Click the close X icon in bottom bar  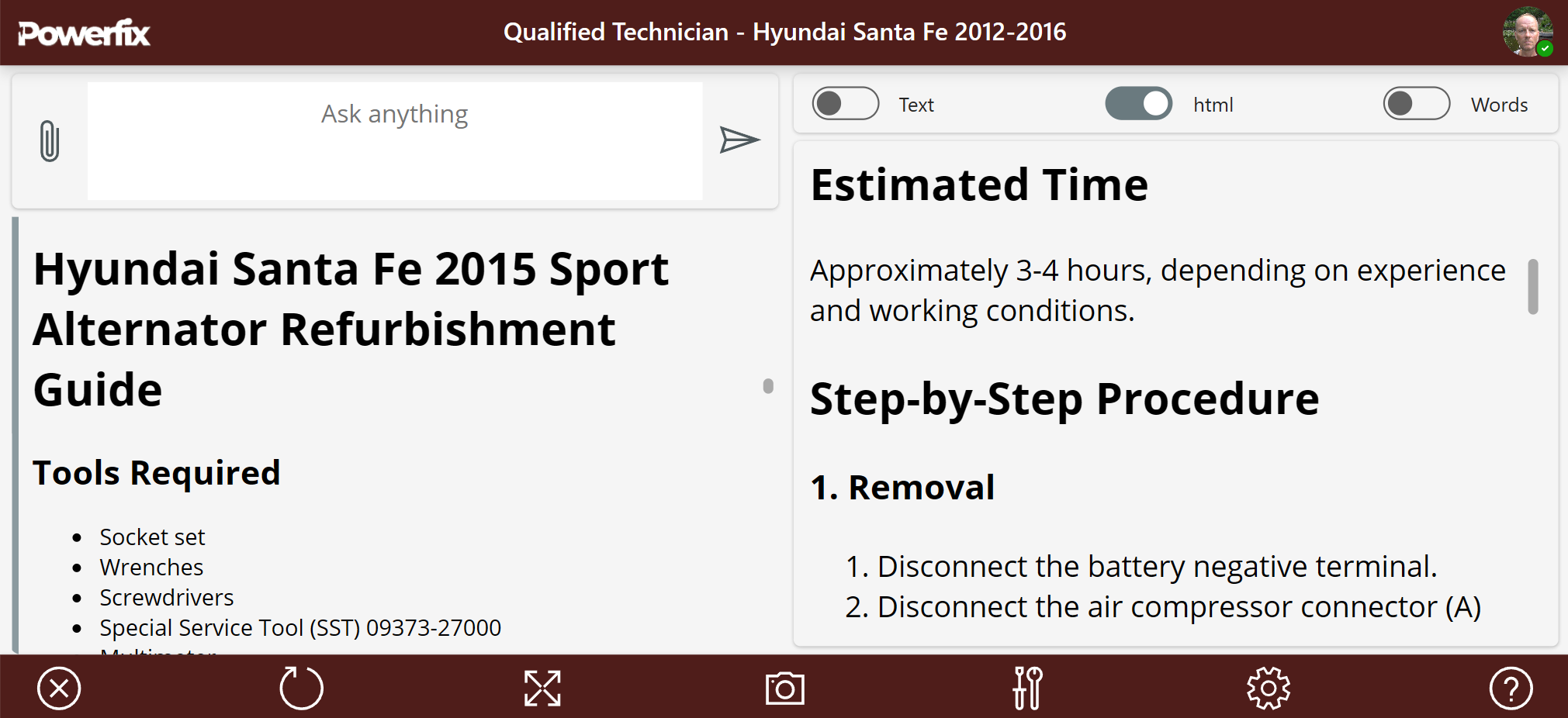pos(59,688)
